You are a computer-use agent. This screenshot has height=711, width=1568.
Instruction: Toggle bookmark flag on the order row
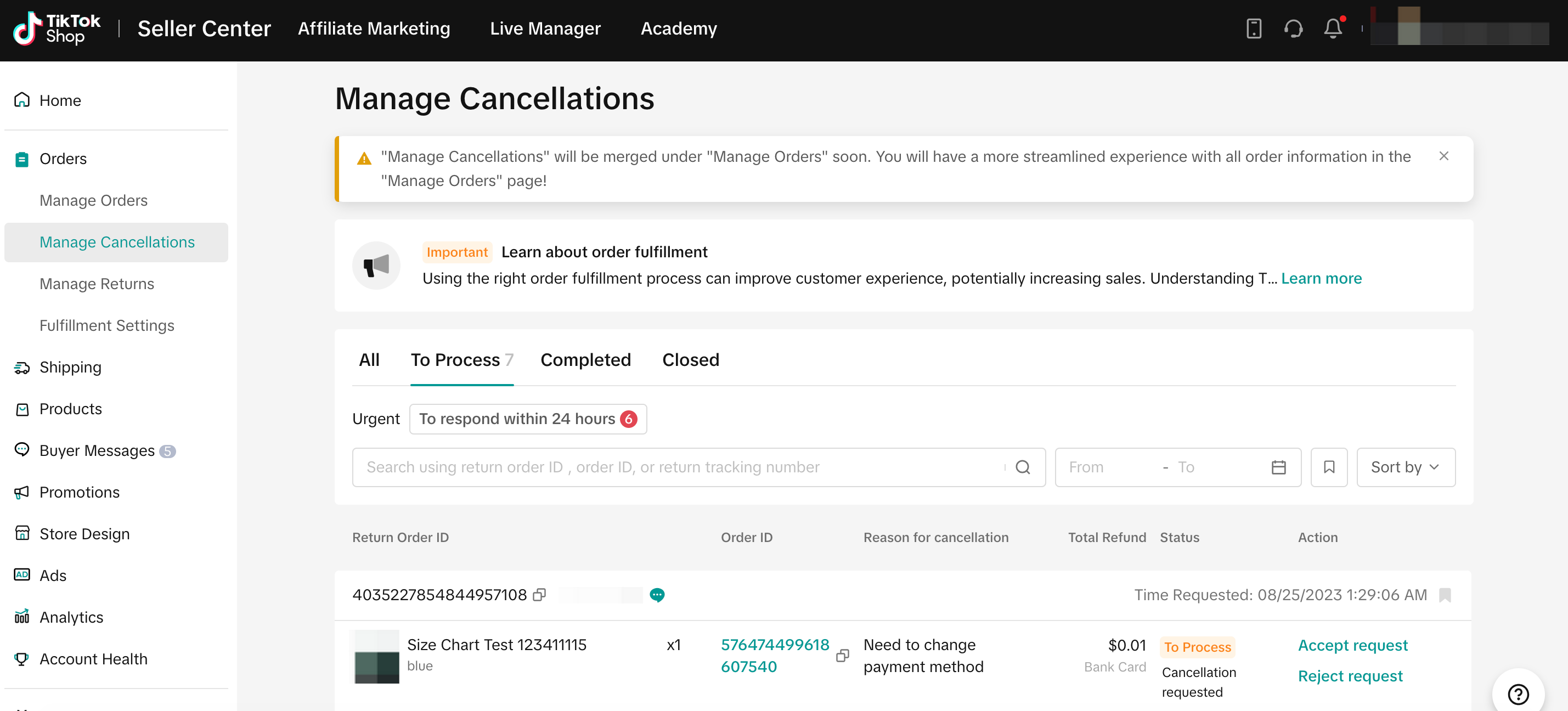(1445, 595)
